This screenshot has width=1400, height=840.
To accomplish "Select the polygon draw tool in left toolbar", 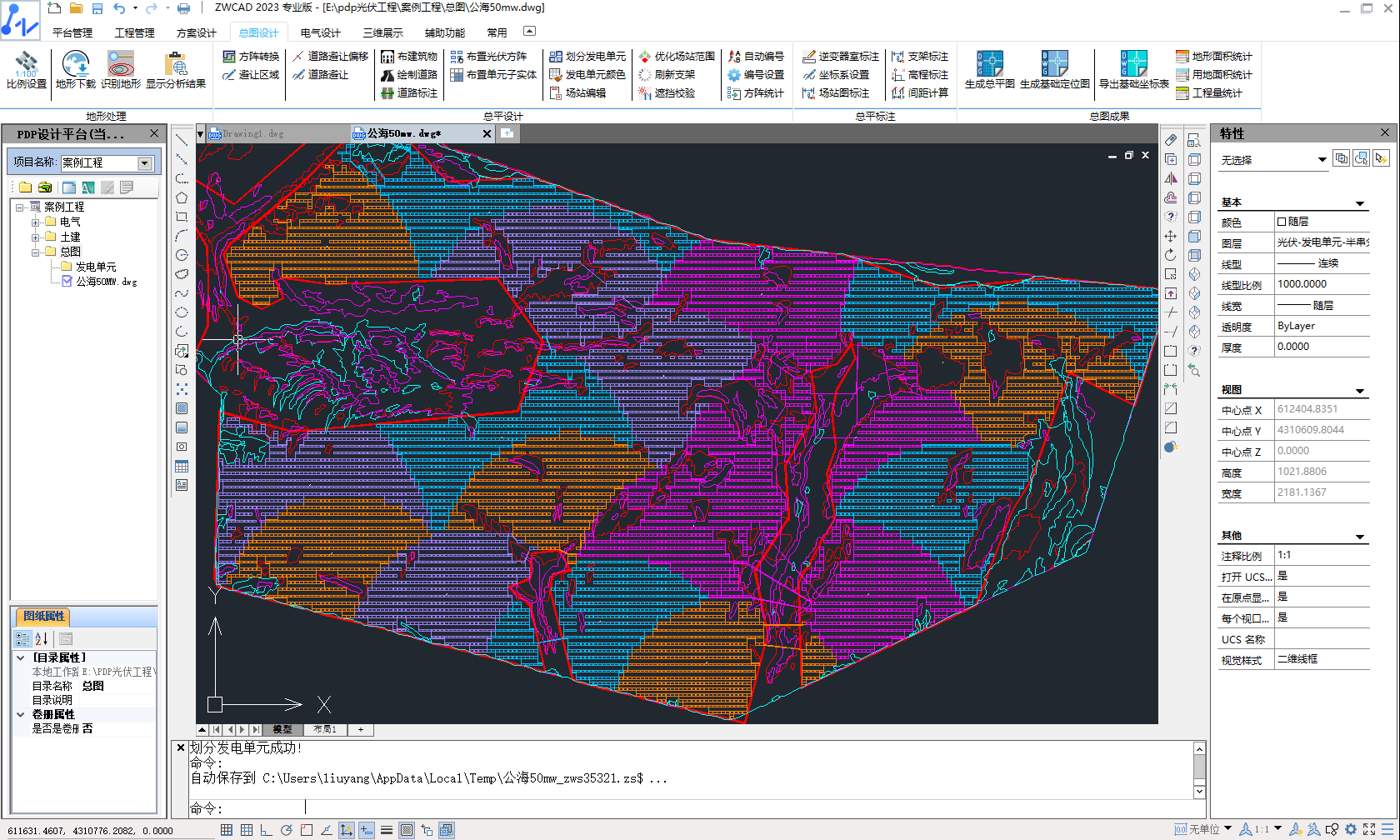I will coord(182,198).
